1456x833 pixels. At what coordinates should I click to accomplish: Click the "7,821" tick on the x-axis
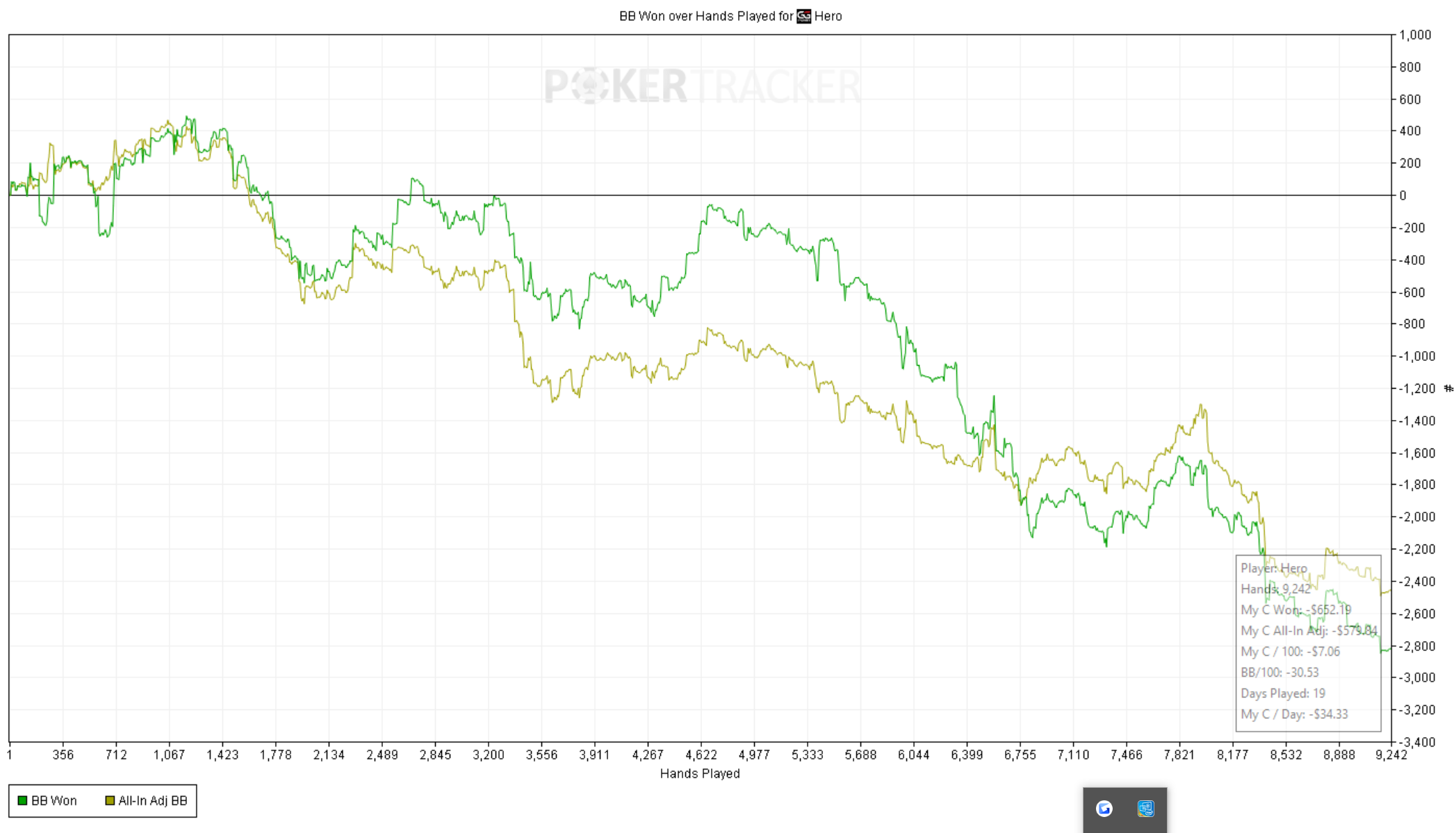1179,755
